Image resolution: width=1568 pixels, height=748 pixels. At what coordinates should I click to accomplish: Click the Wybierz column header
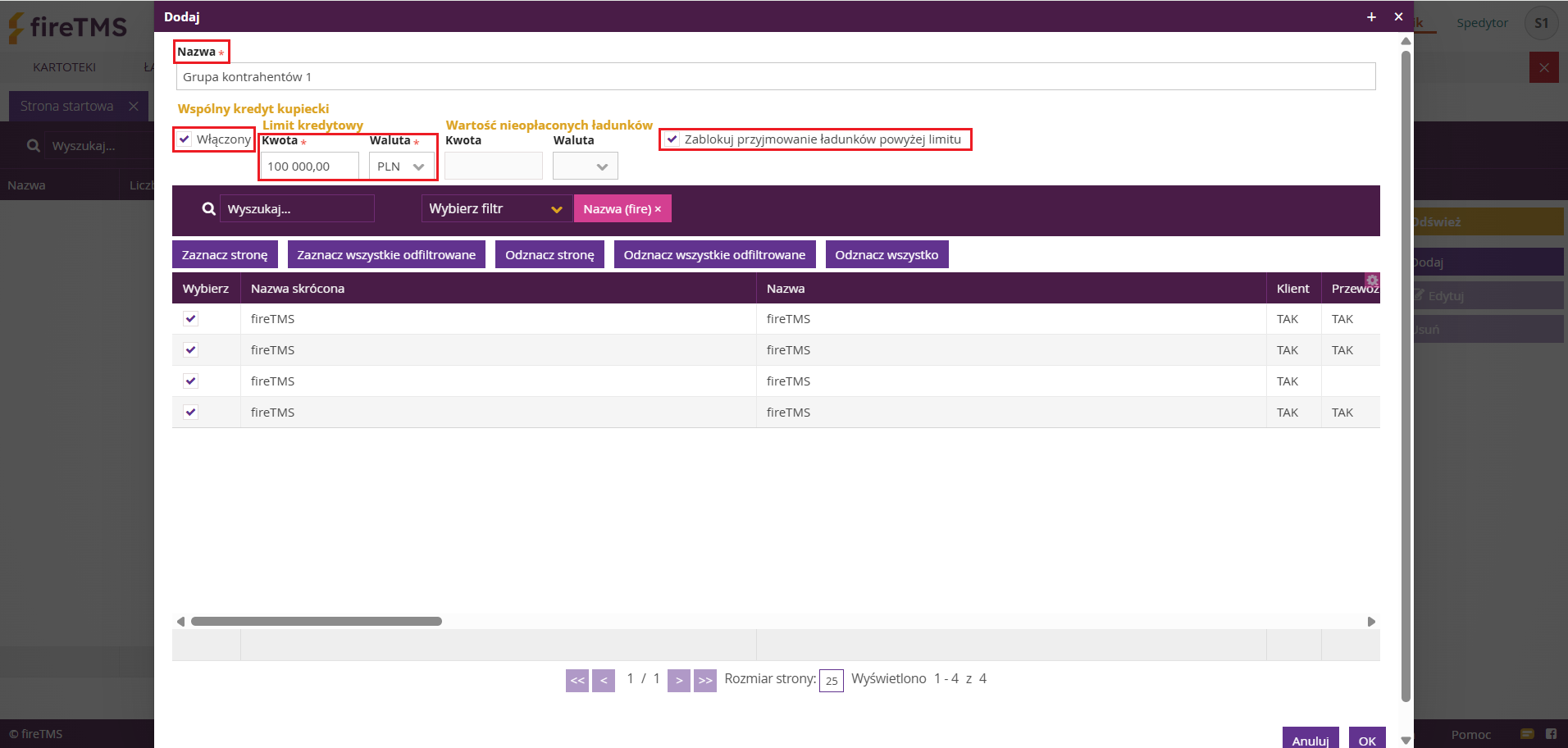[206, 289]
